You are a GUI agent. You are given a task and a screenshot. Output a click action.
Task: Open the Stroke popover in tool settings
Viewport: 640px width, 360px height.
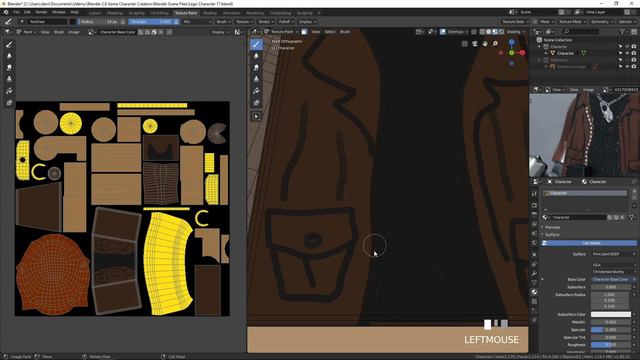pos(265,22)
